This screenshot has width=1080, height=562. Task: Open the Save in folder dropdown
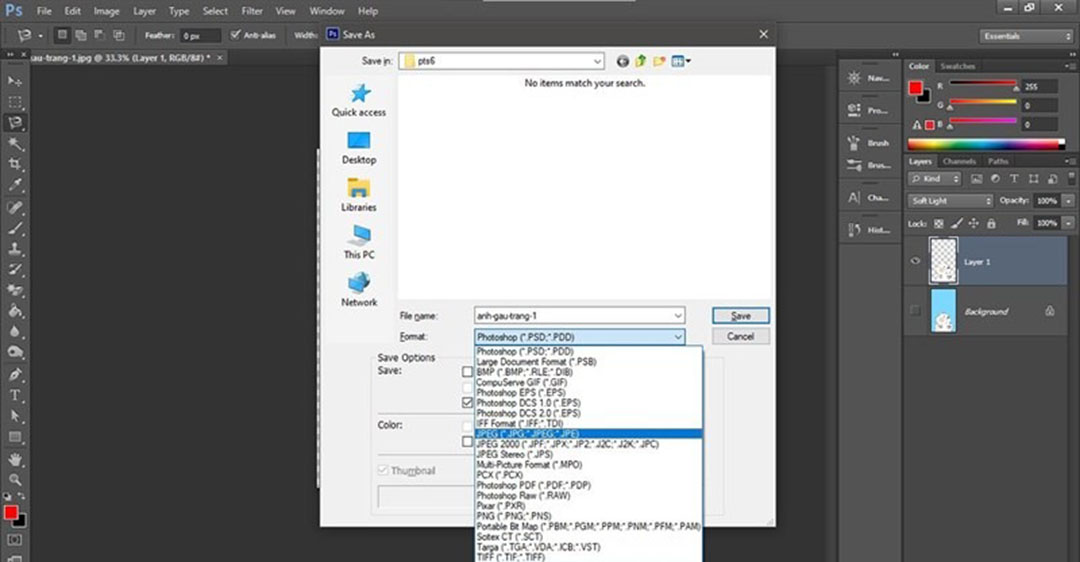597,61
